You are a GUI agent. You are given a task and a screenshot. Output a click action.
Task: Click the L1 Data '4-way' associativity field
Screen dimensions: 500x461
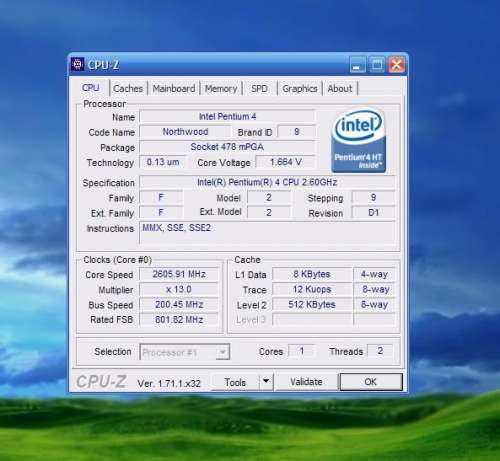[374, 274]
